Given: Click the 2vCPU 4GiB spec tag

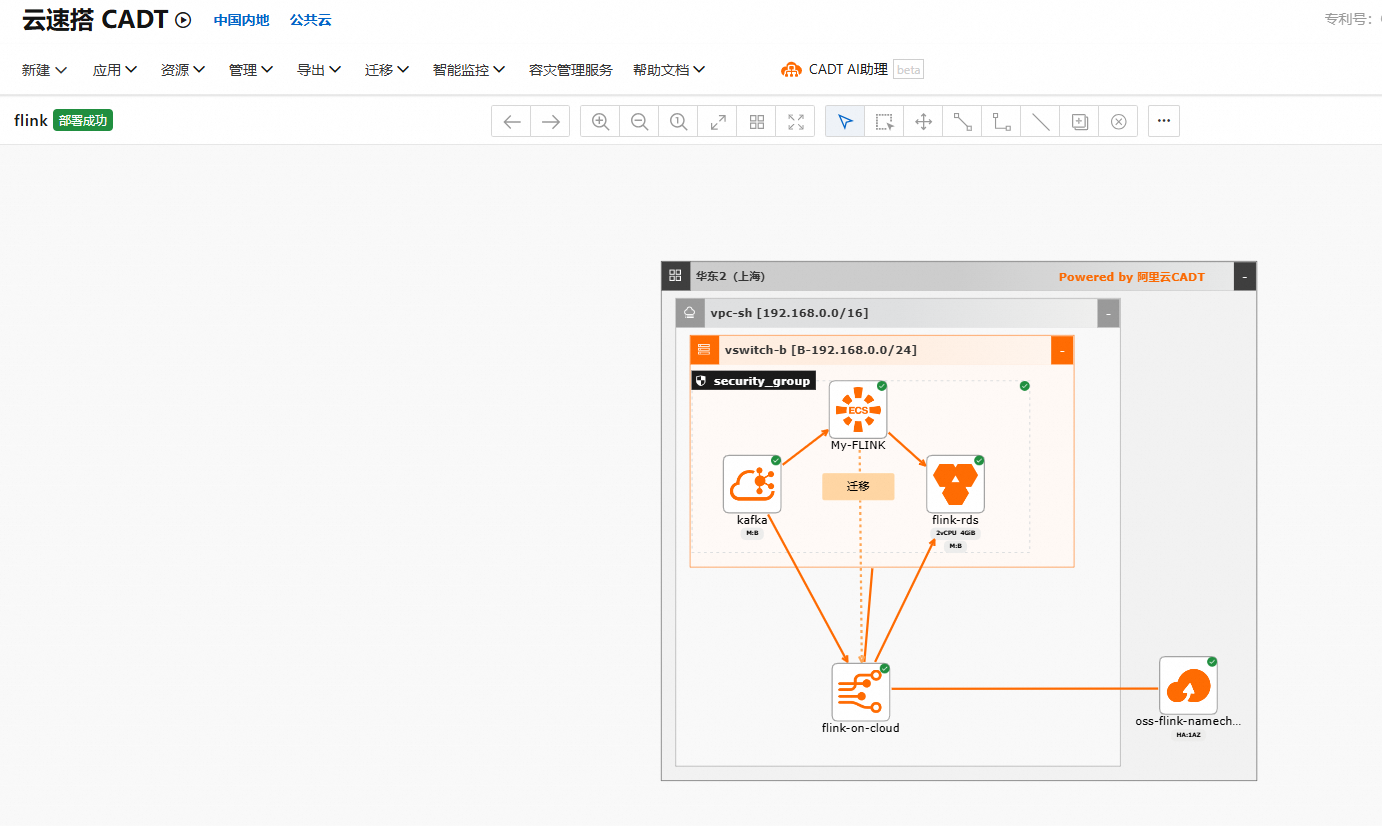Looking at the screenshot, I should pos(955,534).
